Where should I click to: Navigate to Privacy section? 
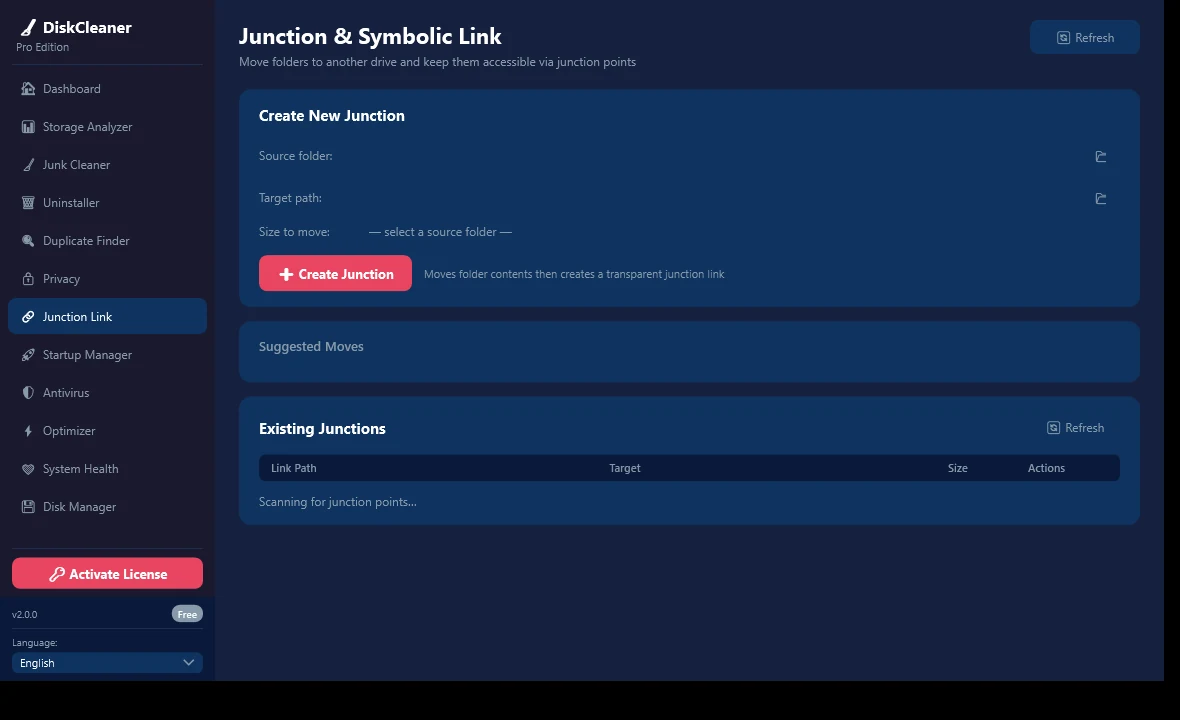[107, 278]
